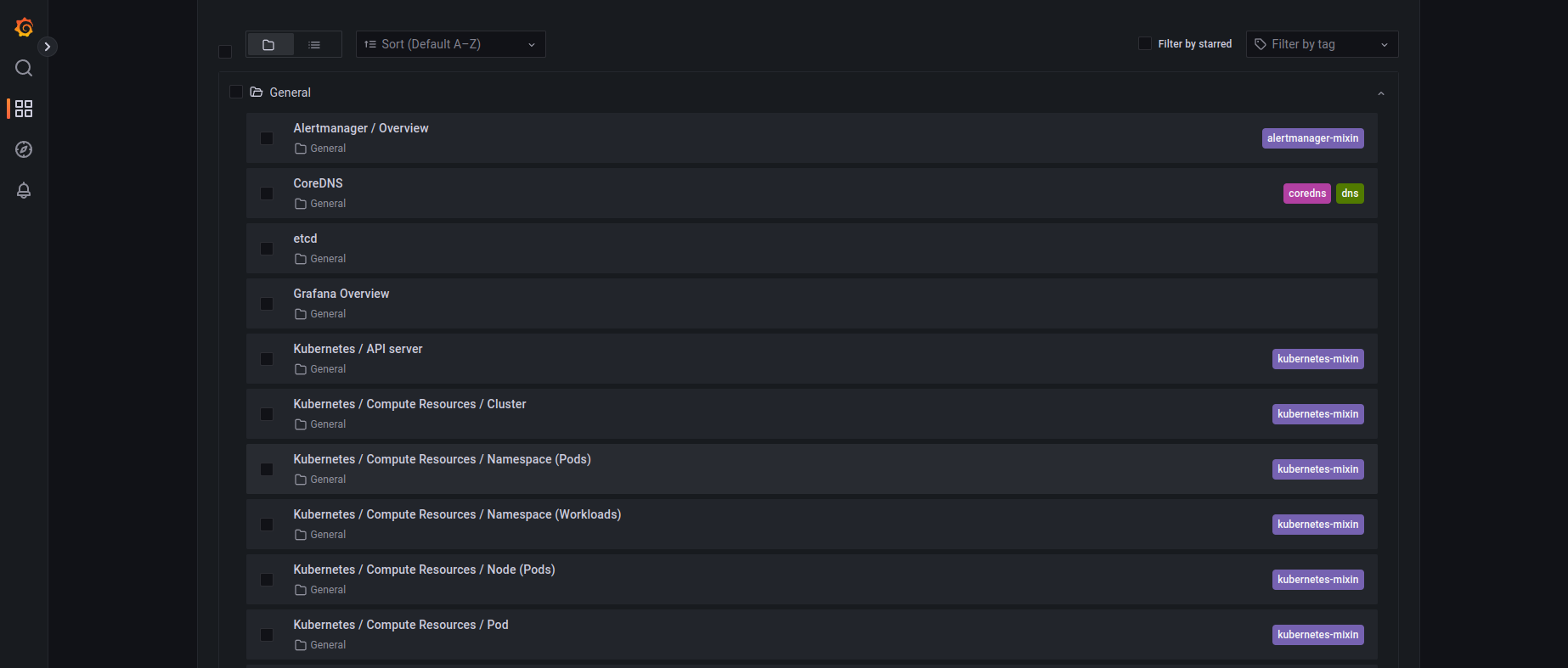This screenshot has width=1568, height=668.
Task: Click folder icon under etcd
Action: (300, 259)
